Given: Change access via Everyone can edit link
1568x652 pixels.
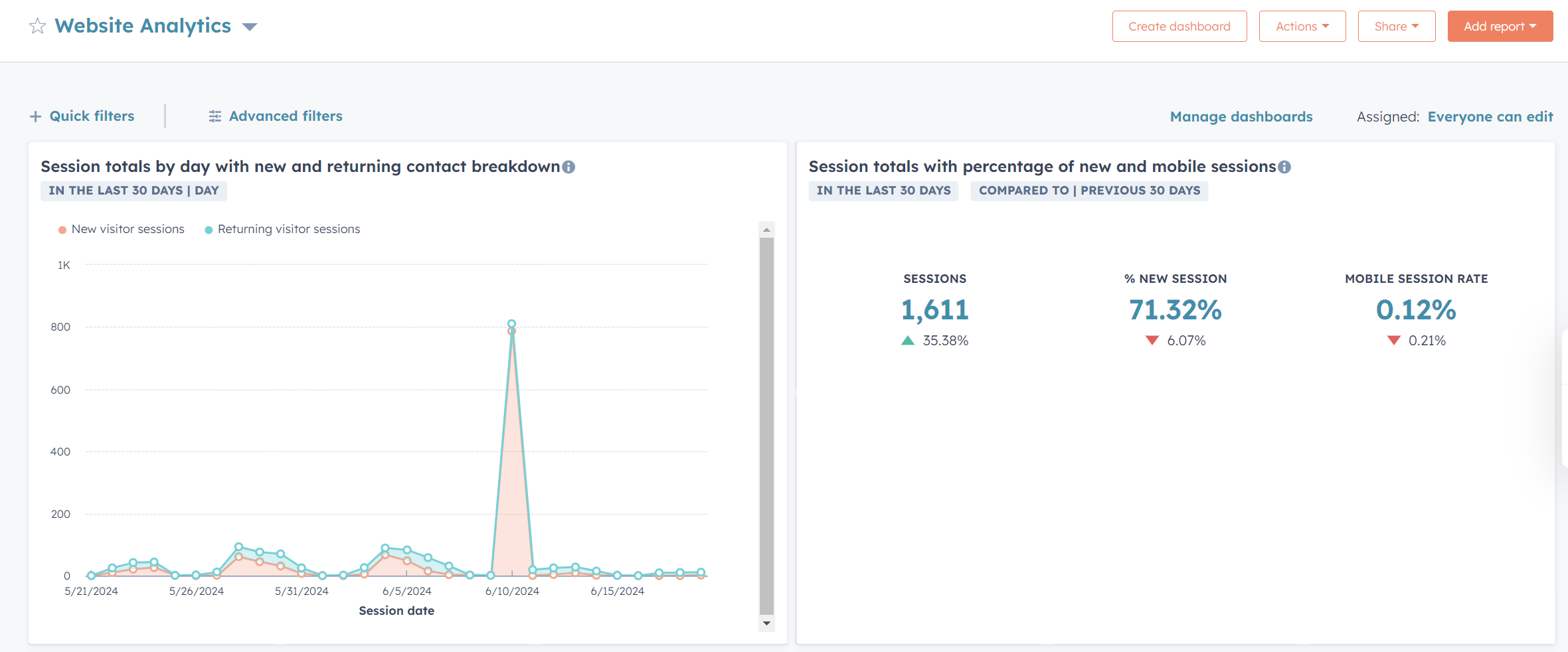Looking at the screenshot, I should coord(1490,117).
